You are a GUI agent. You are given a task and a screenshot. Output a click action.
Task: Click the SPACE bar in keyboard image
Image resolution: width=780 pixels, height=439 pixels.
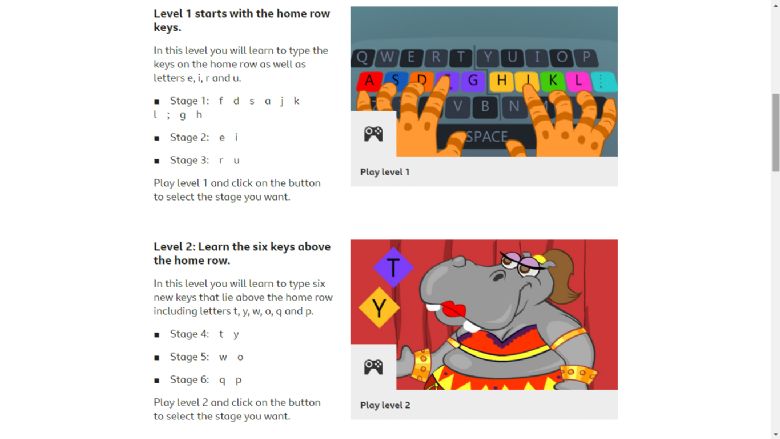coord(487,137)
